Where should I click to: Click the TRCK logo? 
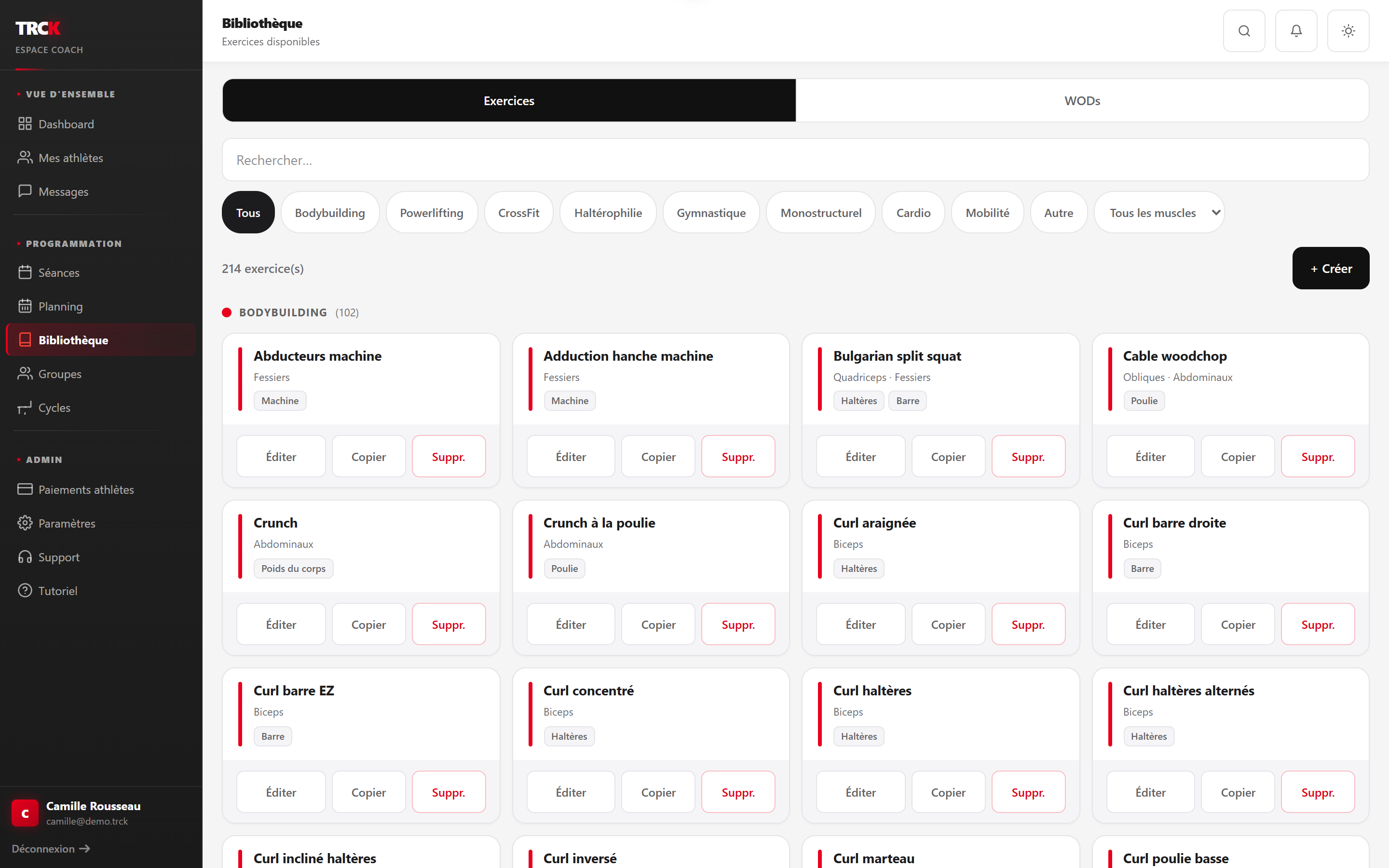pos(38,28)
